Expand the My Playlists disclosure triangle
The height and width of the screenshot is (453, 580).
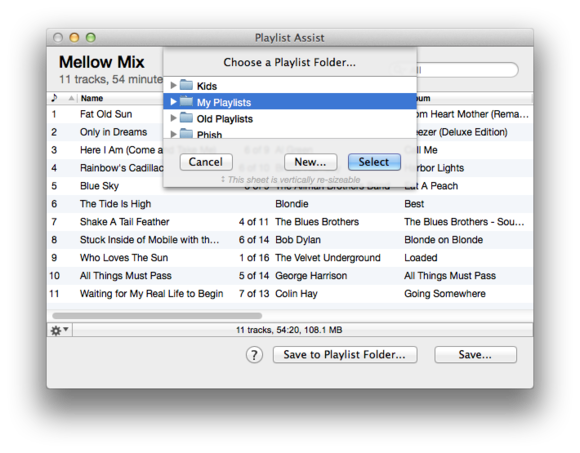[173, 102]
